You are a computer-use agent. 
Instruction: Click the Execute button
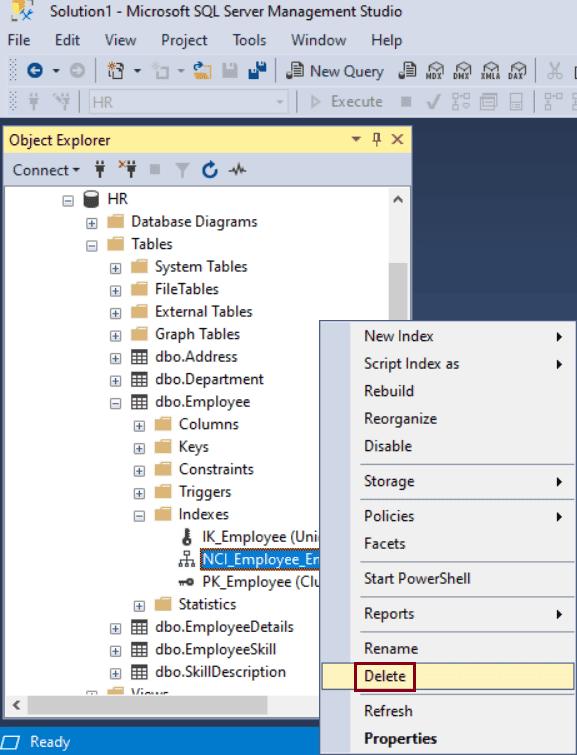click(347, 102)
